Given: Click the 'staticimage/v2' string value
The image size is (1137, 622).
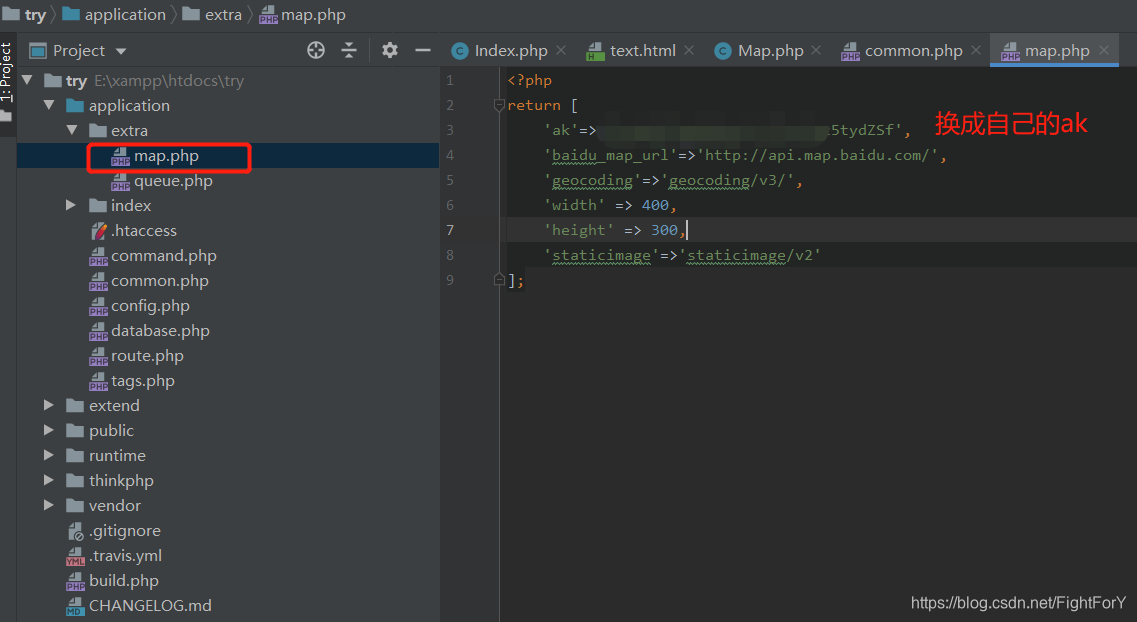Looking at the screenshot, I should click(750, 255).
